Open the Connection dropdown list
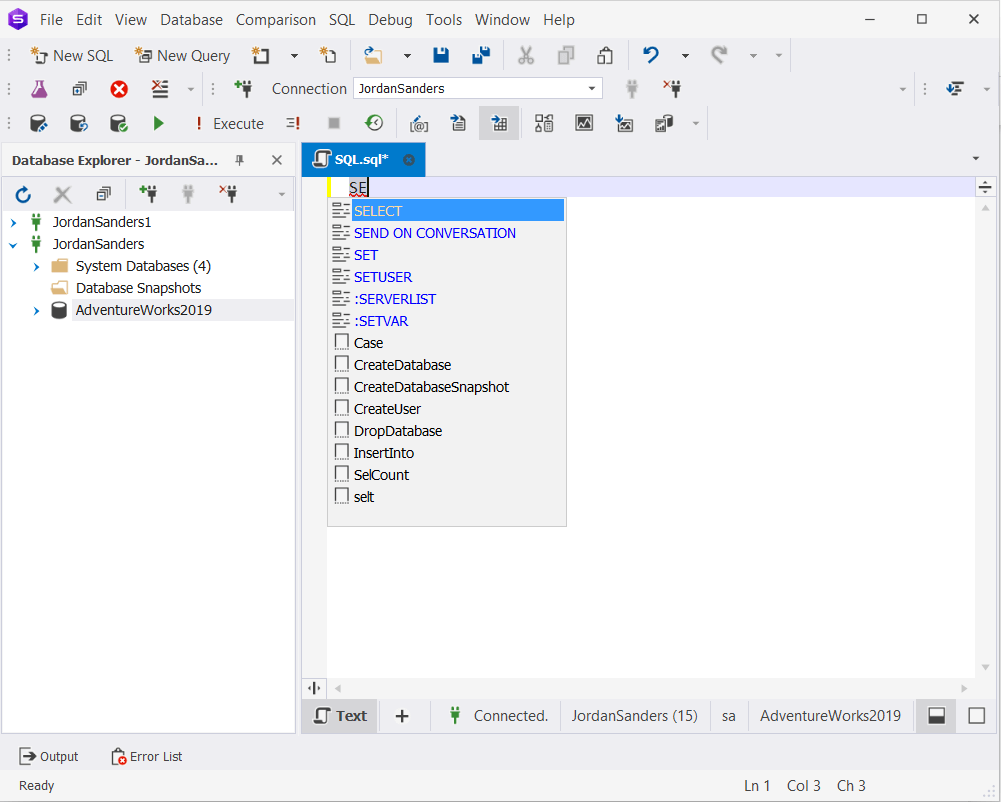1001x802 pixels. click(591, 88)
